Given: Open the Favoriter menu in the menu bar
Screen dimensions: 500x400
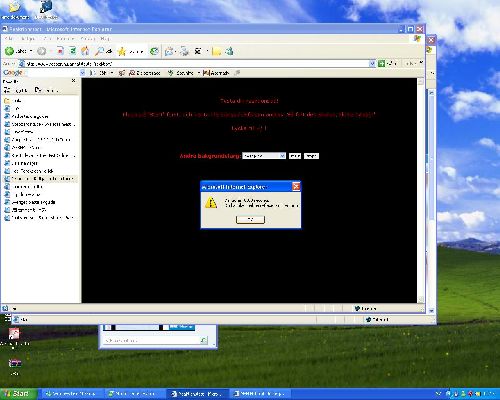Looking at the screenshot, I should (x=65, y=39).
